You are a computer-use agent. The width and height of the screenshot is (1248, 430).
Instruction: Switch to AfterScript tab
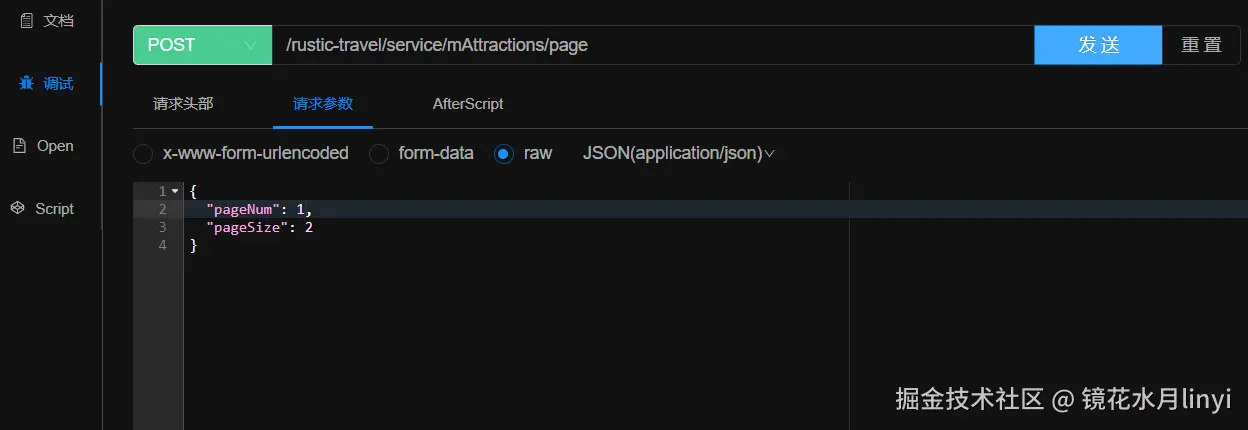(x=468, y=103)
